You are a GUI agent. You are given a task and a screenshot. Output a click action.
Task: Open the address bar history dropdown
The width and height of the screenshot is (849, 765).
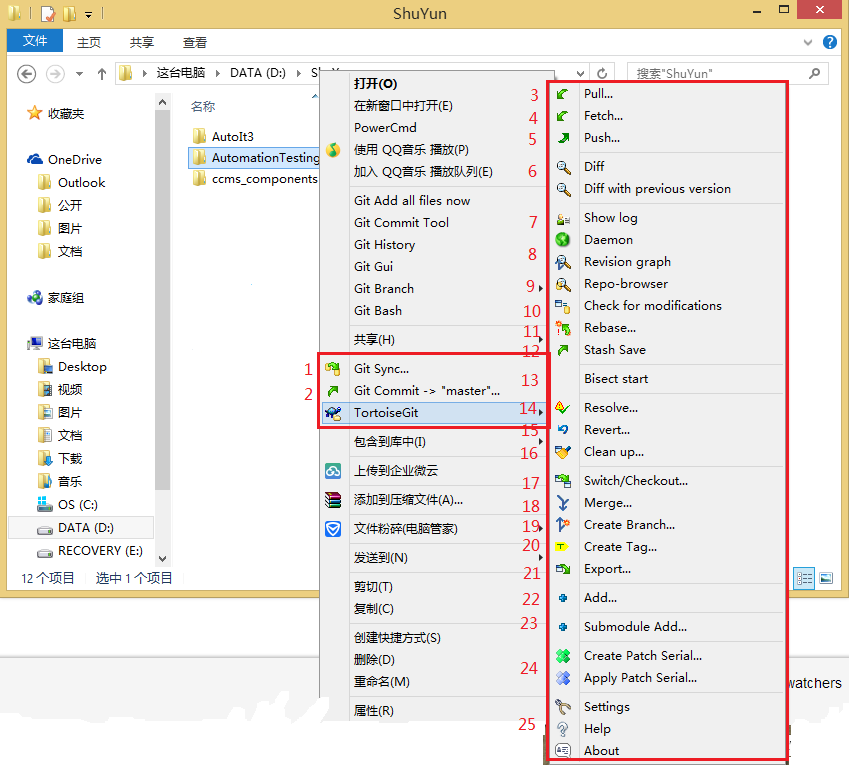click(x=580, y=74)
